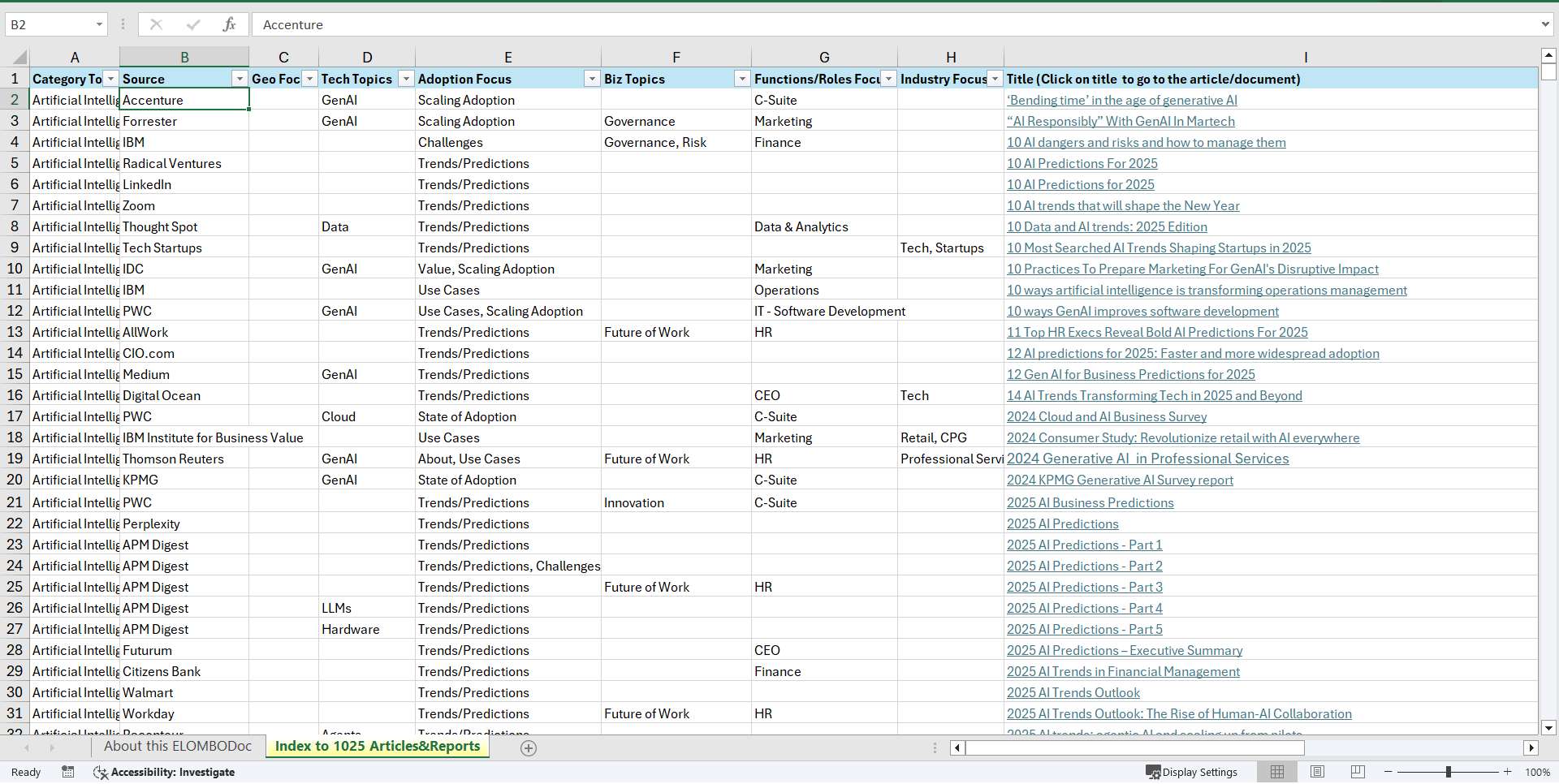Image resolution: width=1559 pixels, height=784 pixels.
Task: Click horizontal scrollbar left arrow
Action: (957, 748)
